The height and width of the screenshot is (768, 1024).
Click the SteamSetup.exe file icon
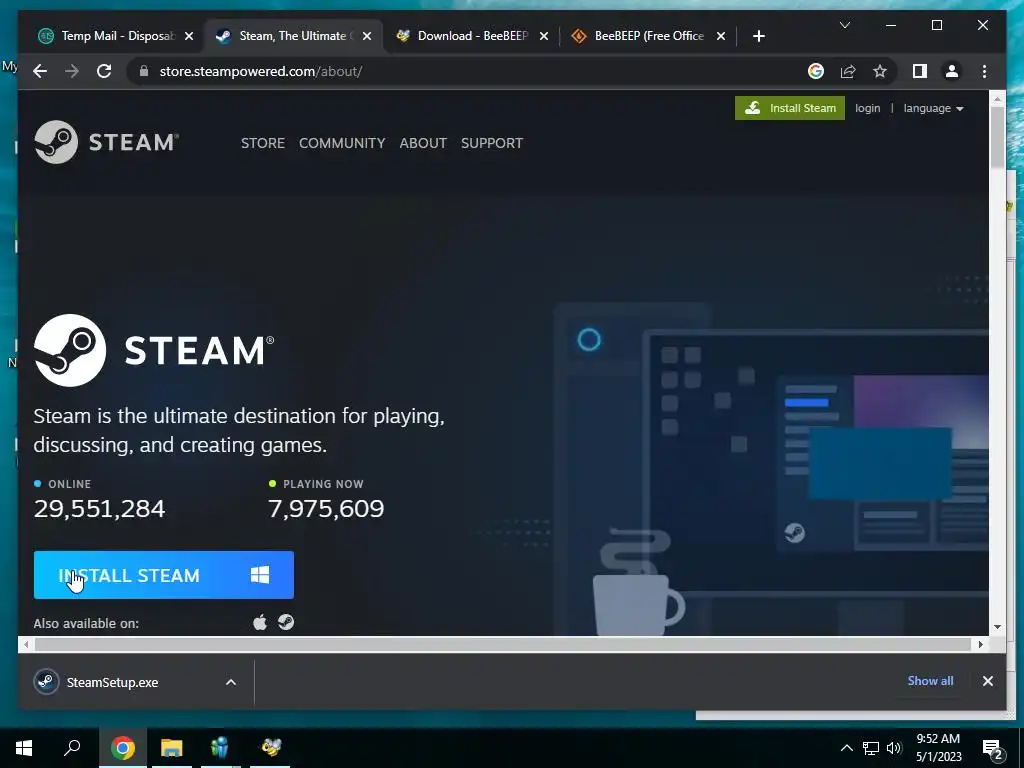click(46, 682)
